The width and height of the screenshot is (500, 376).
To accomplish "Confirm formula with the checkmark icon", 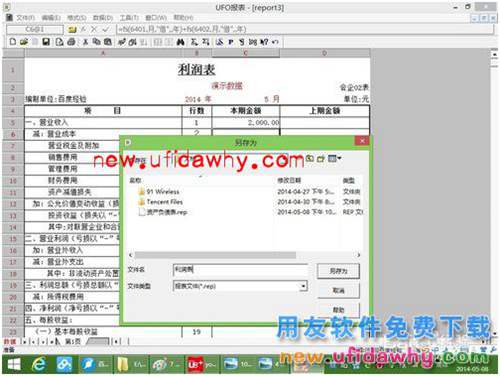I will click(x=106, y=29).
